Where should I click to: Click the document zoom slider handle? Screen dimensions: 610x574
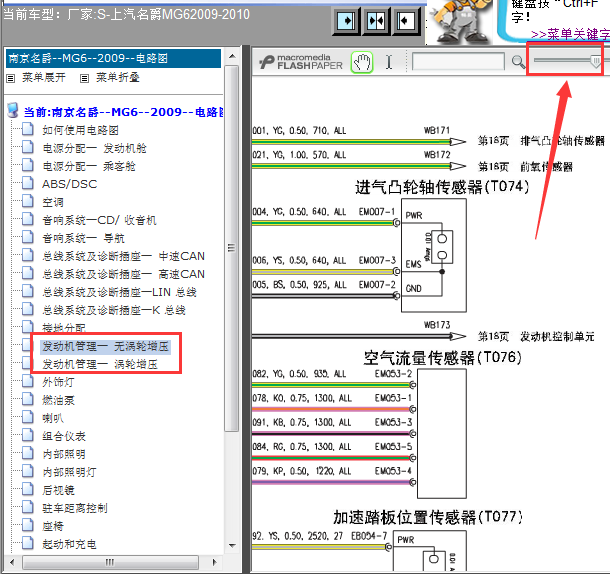pos(595,61)
